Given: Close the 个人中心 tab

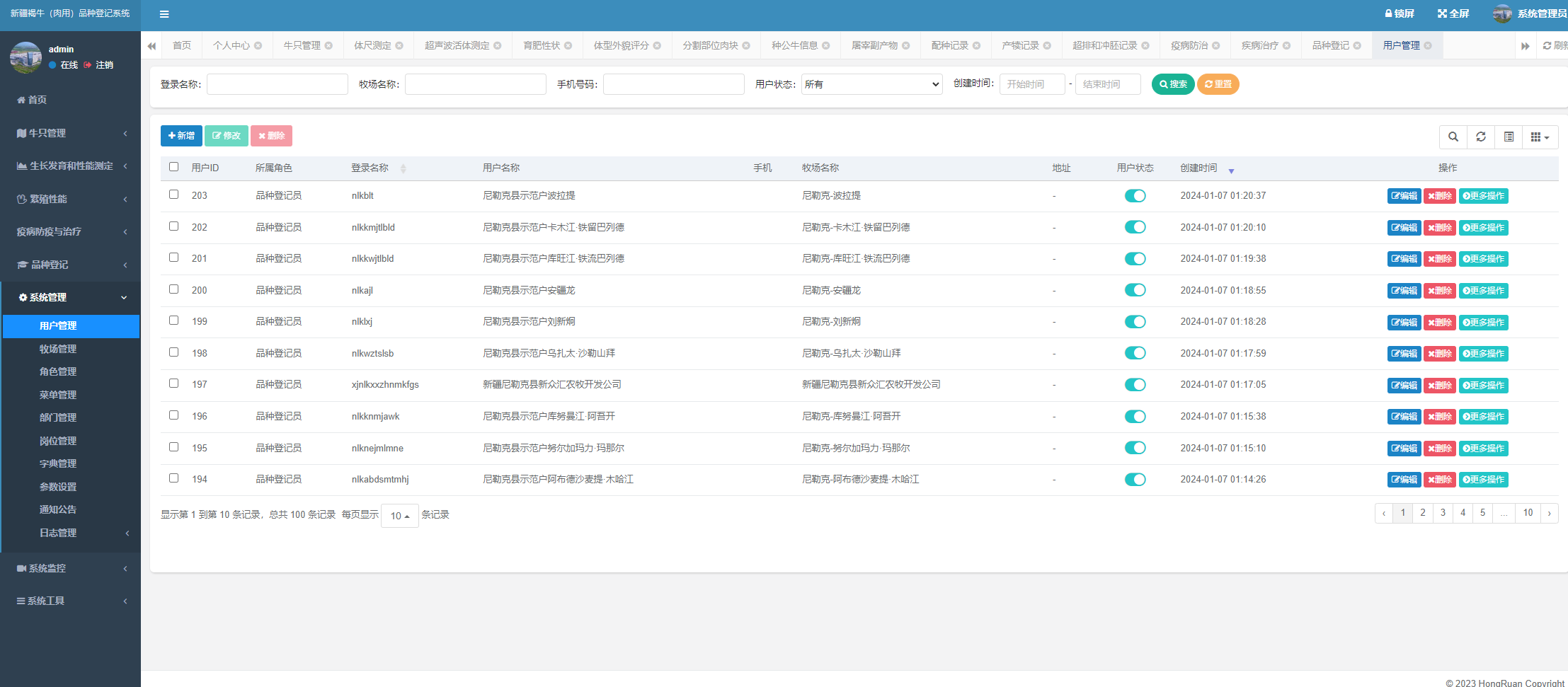Looking at the screenshot, I should (258, 45).
